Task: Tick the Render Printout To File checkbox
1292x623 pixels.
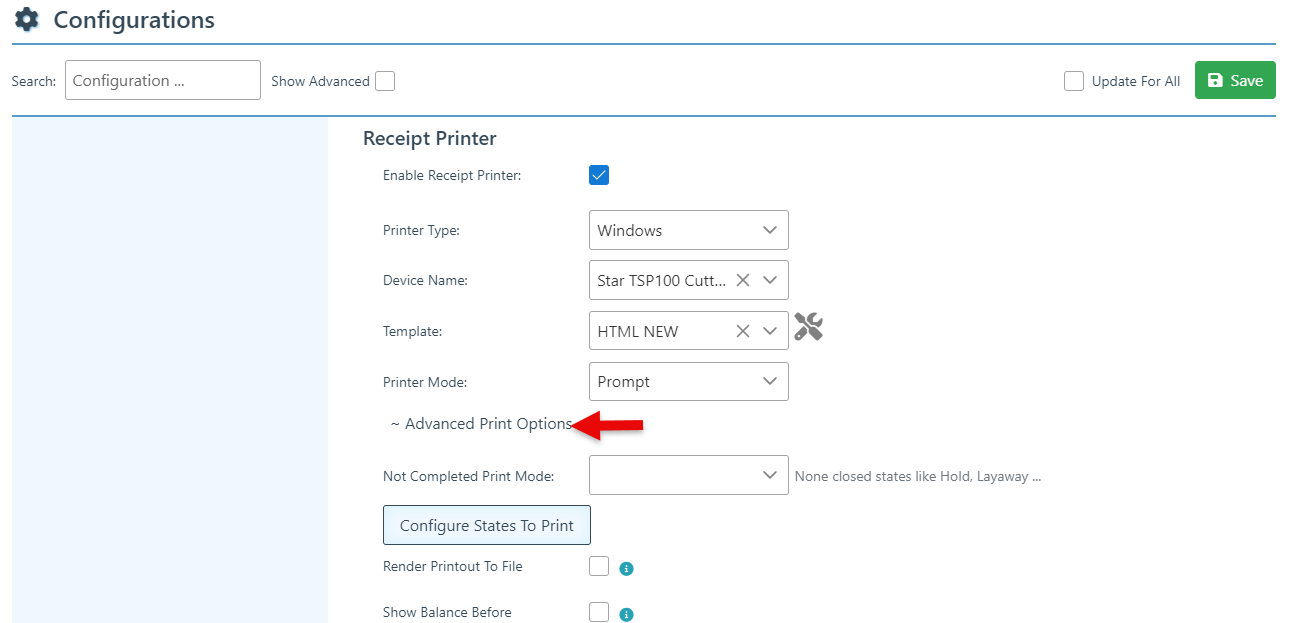Action: pos(599,566)
